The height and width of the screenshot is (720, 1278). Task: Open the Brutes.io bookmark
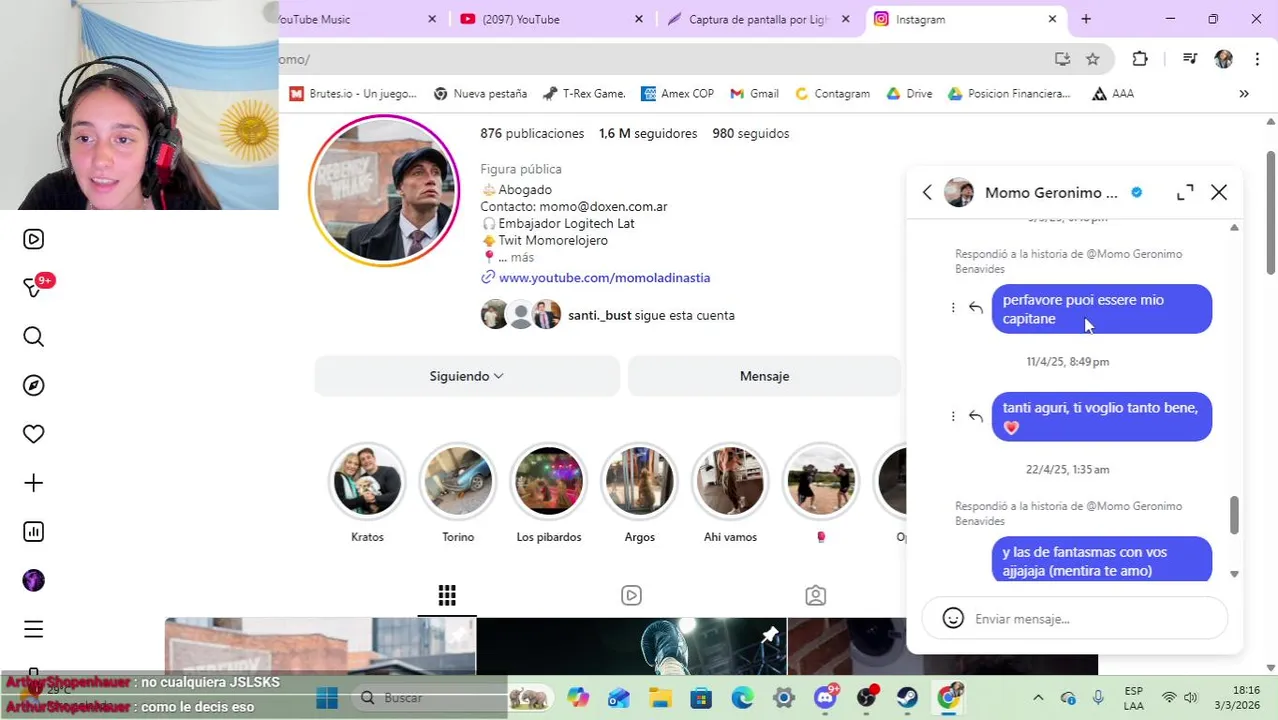tap(353, 93)
